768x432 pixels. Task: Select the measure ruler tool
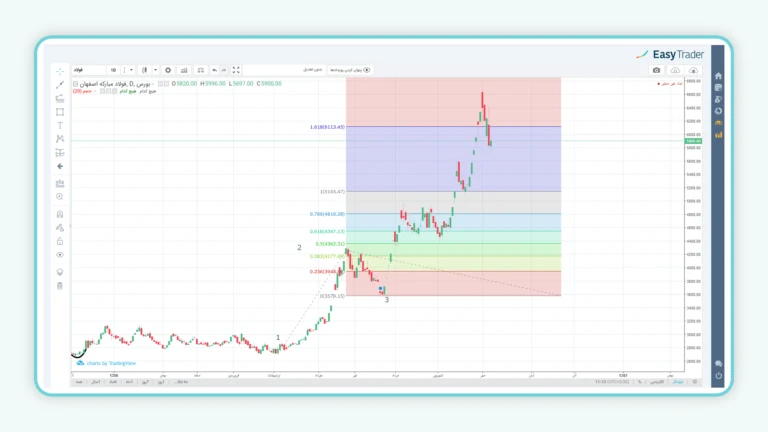pos(60,184)
